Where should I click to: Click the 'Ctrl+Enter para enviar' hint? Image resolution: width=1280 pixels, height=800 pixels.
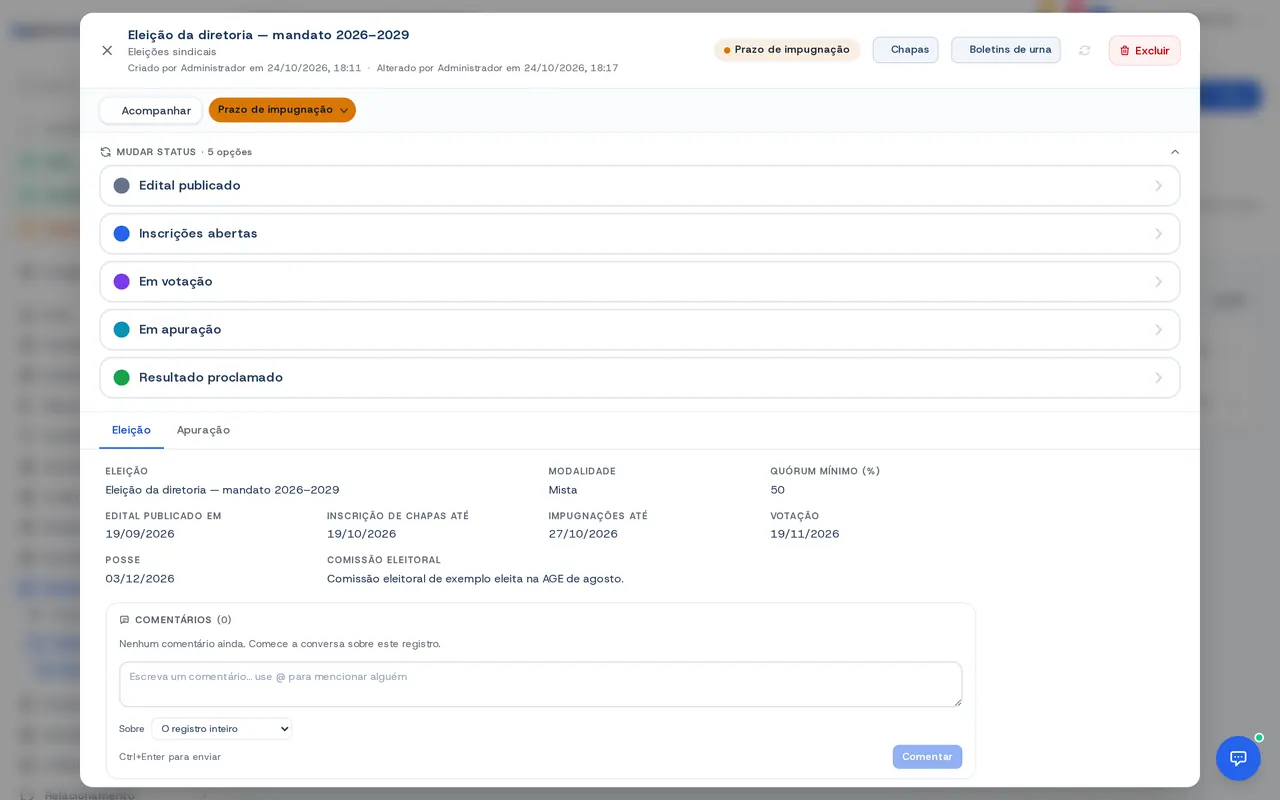[170, 757]
